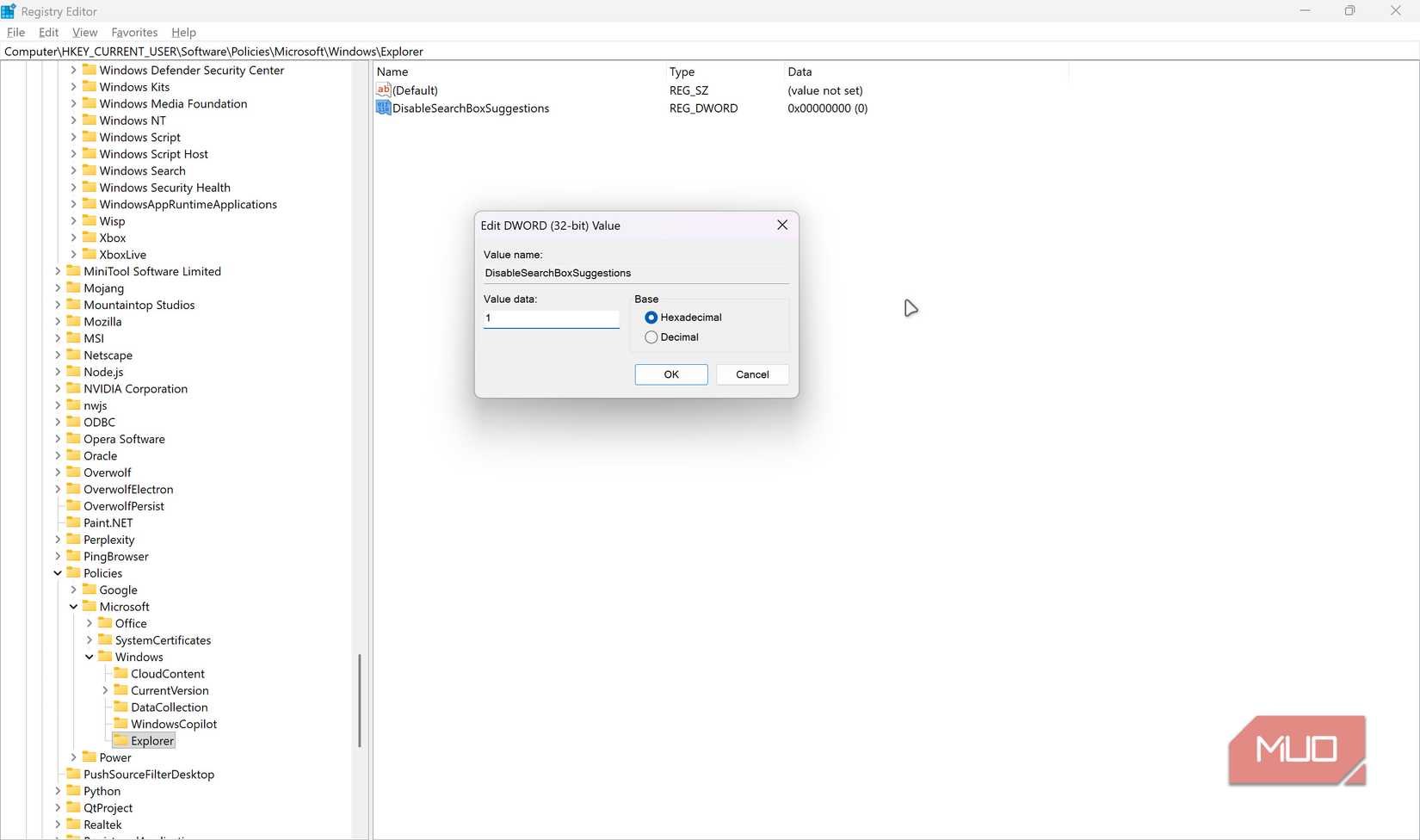Click the Mojang folder icon
1420x840 pixels.
[73, 287]
